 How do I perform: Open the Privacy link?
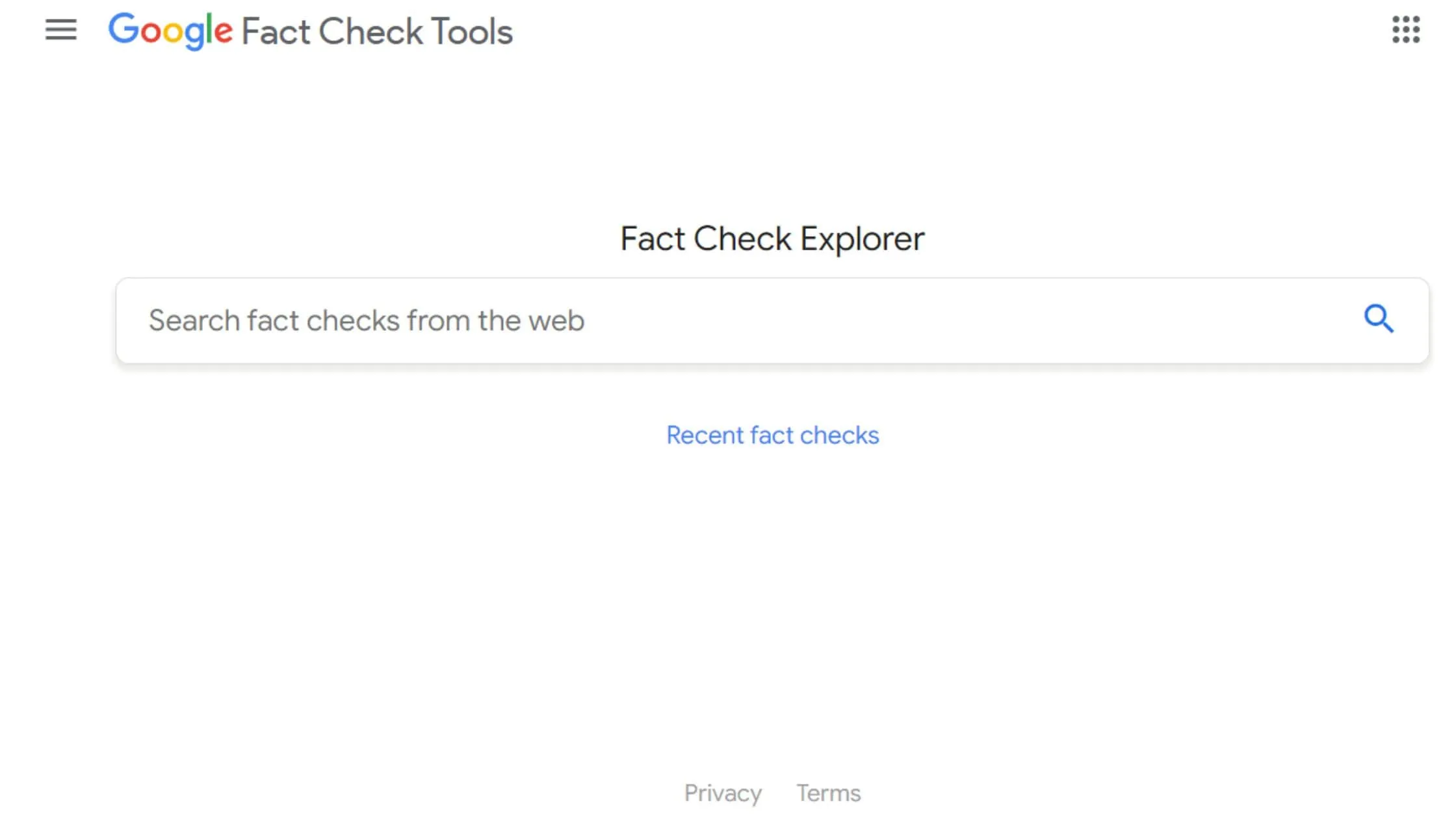tap(723, 793)
